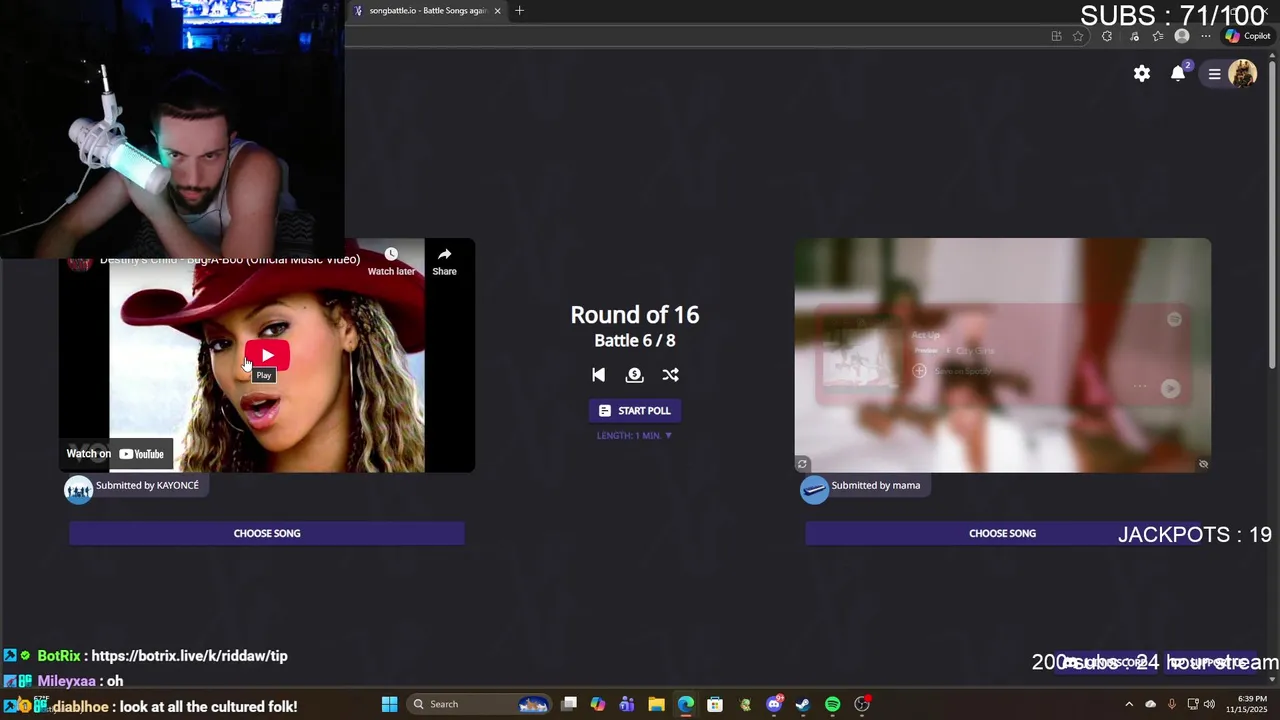Open Copilot app on the taskbar
The image size is (1280, 720).
click(598, 704)
